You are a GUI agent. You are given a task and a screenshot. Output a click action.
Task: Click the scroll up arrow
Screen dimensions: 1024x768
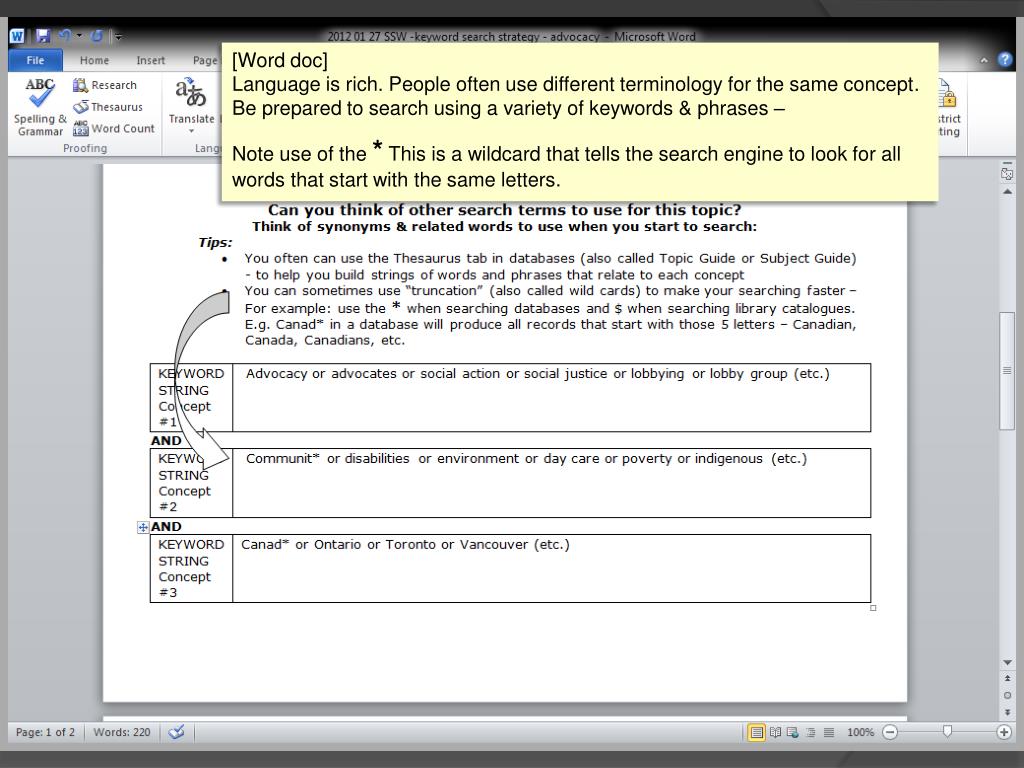point(1007,192)
